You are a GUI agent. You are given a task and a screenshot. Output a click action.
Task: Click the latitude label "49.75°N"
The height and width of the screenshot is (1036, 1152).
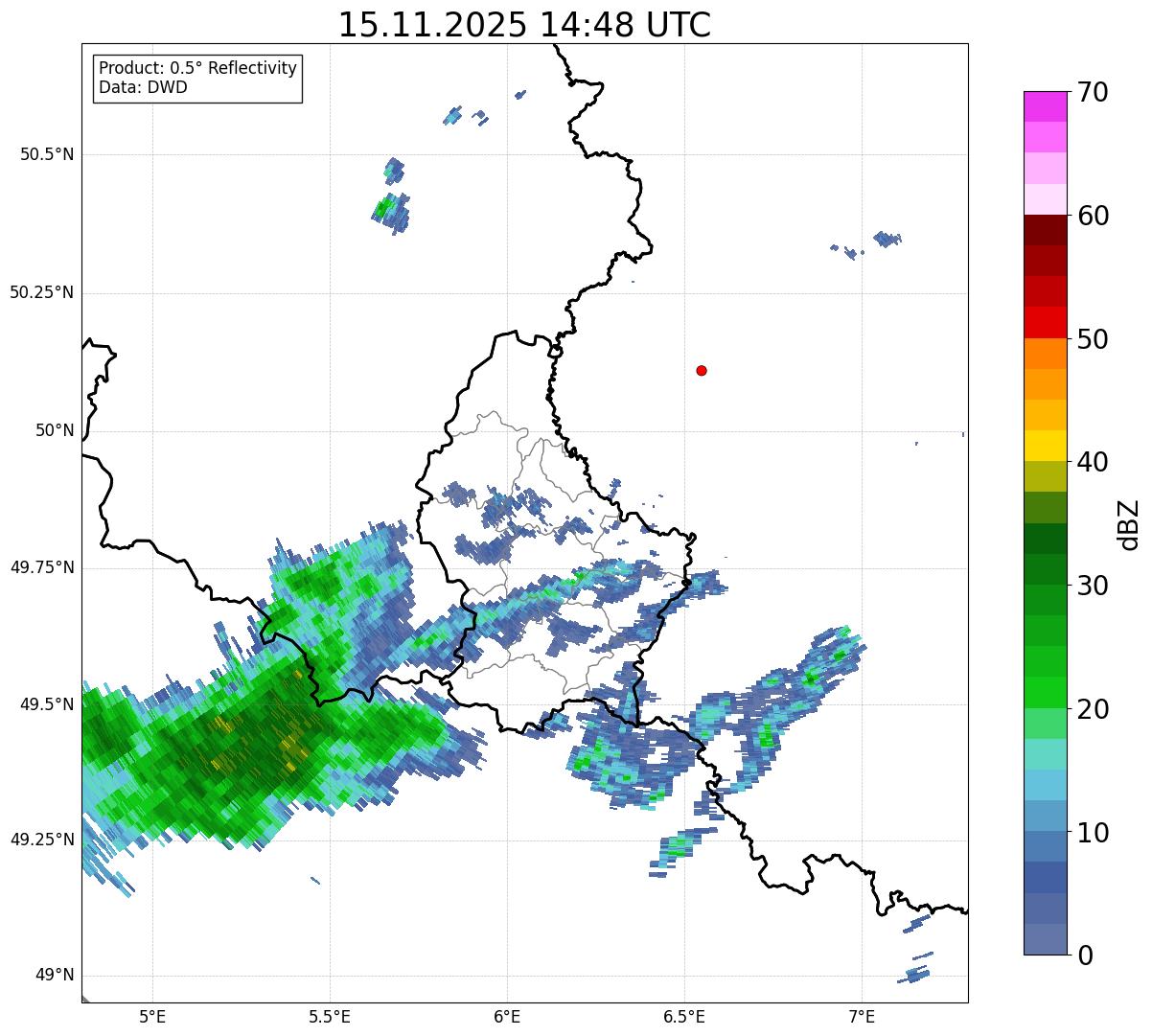click(42, 567)
